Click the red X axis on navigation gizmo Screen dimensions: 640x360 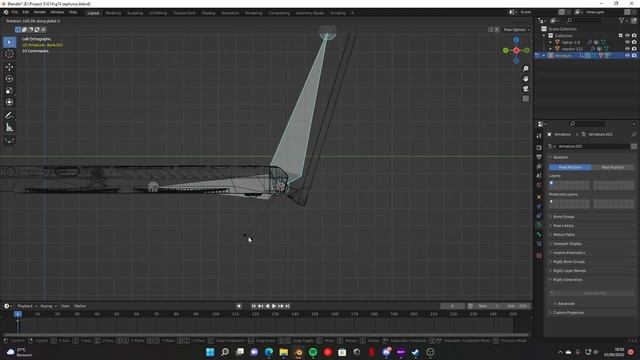[516, 50]
